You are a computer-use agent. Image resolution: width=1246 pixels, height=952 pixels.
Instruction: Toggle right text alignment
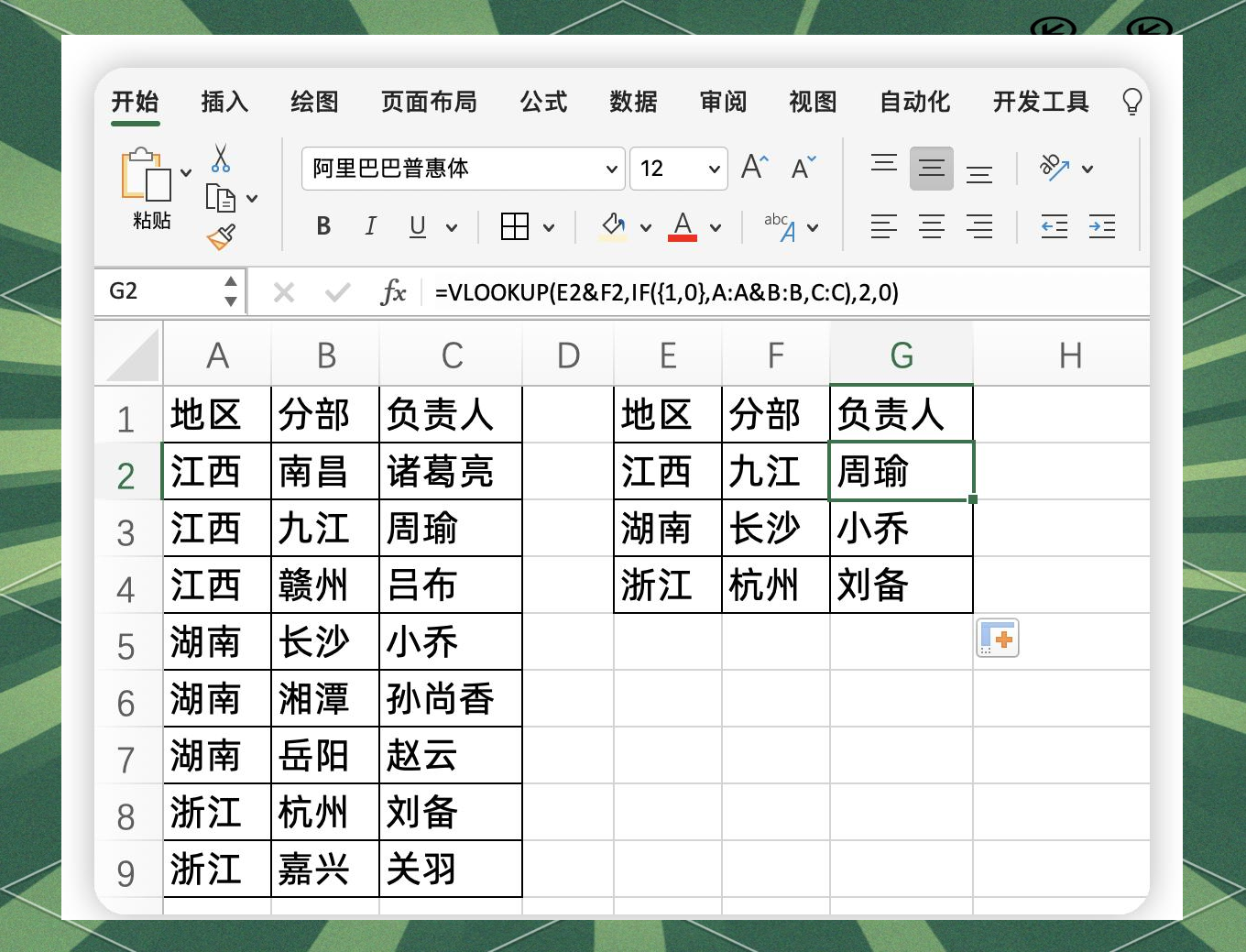click(x=979, y=226)
